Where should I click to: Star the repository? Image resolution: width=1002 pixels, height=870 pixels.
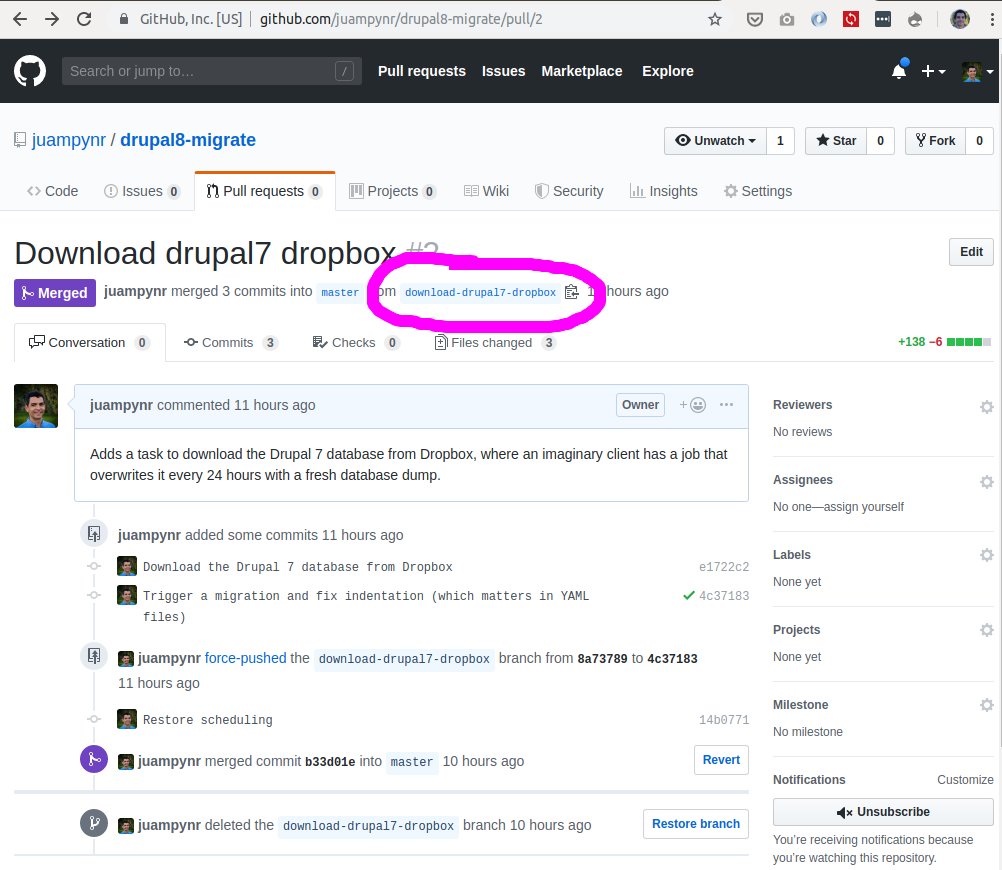(836, 141)
